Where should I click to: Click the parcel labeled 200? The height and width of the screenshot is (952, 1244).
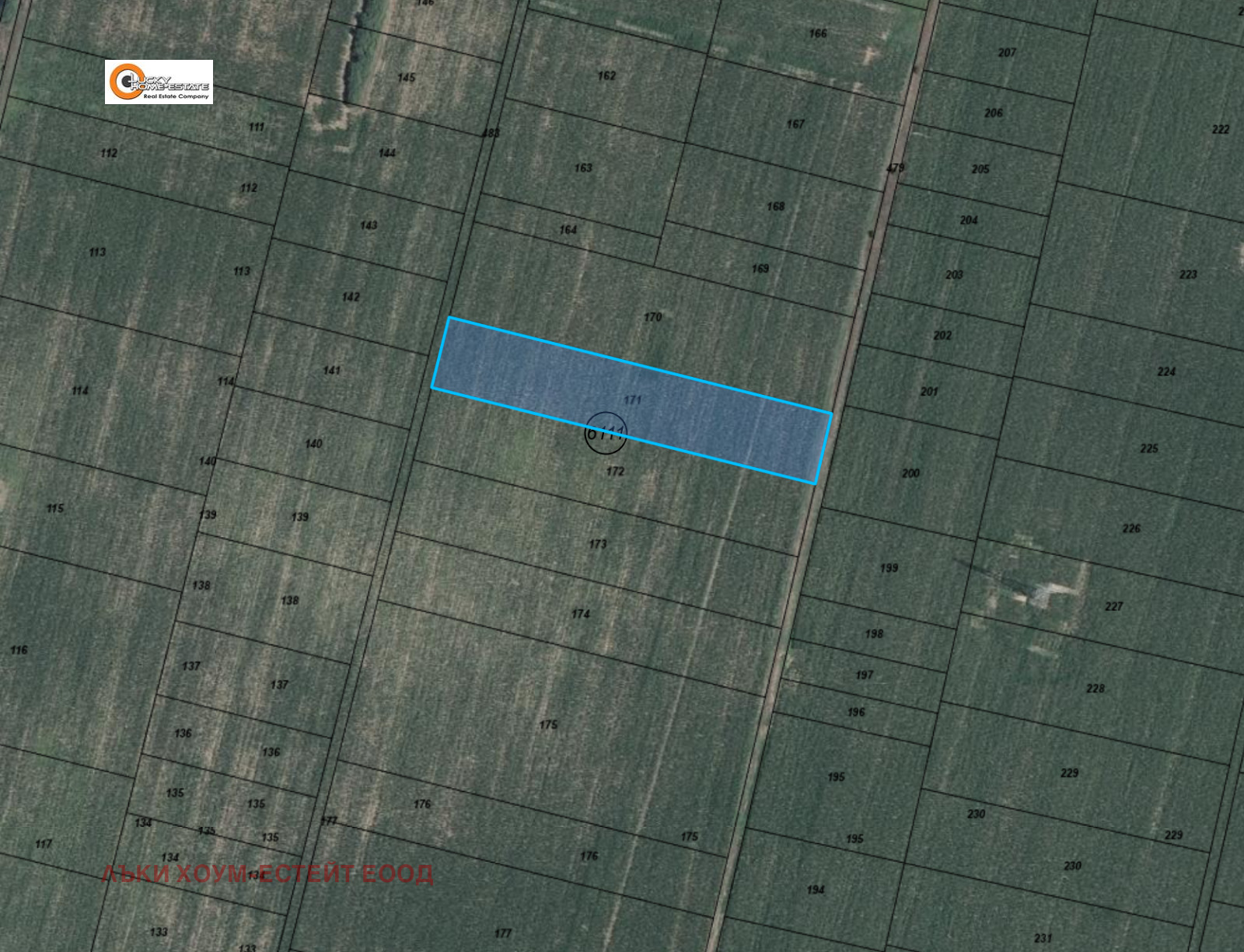(x=910, y=473)
